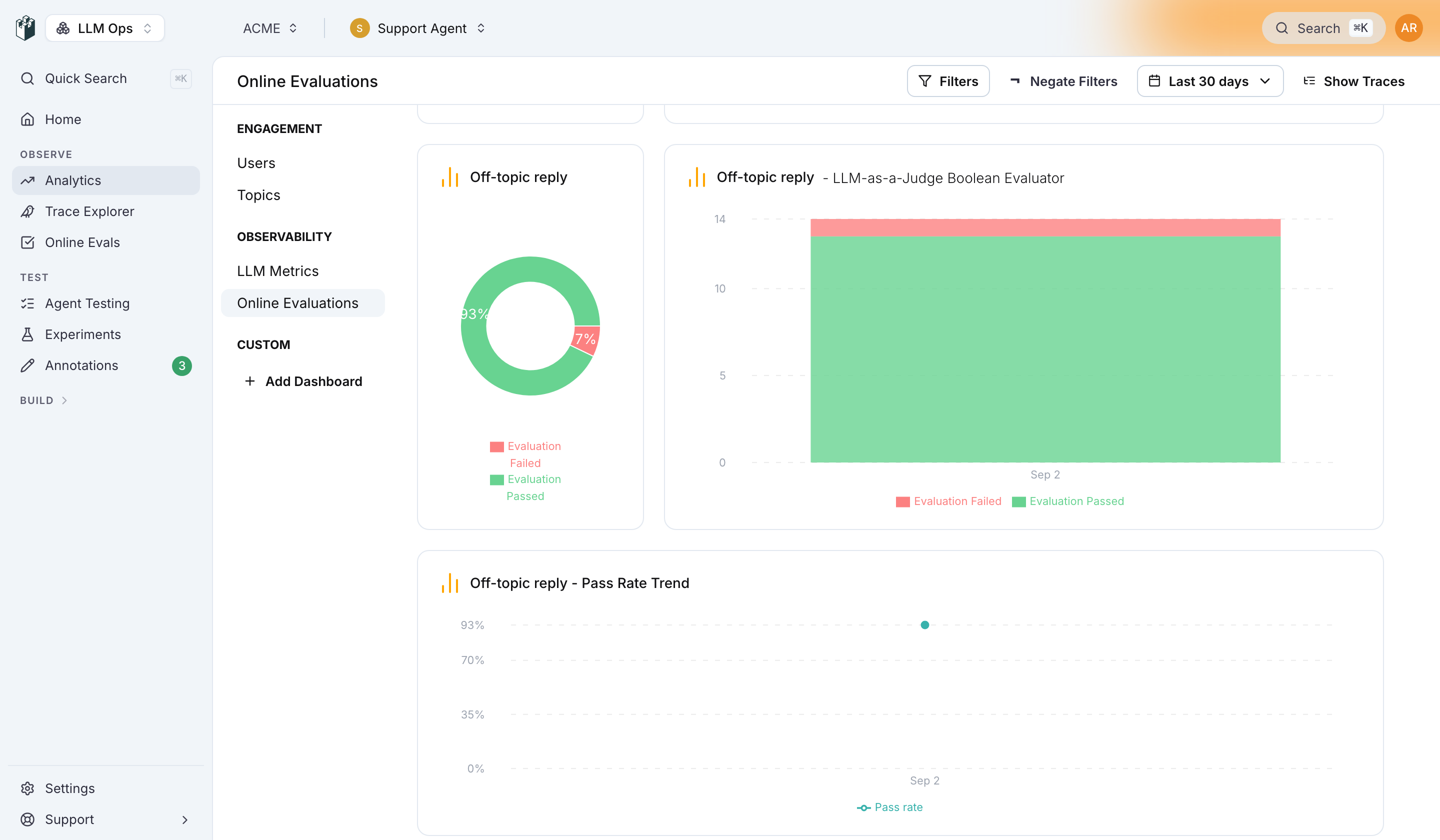Click bar icon in Pass Rate Trend card
Screen dimensions: 1440x840
pos(449,583)
